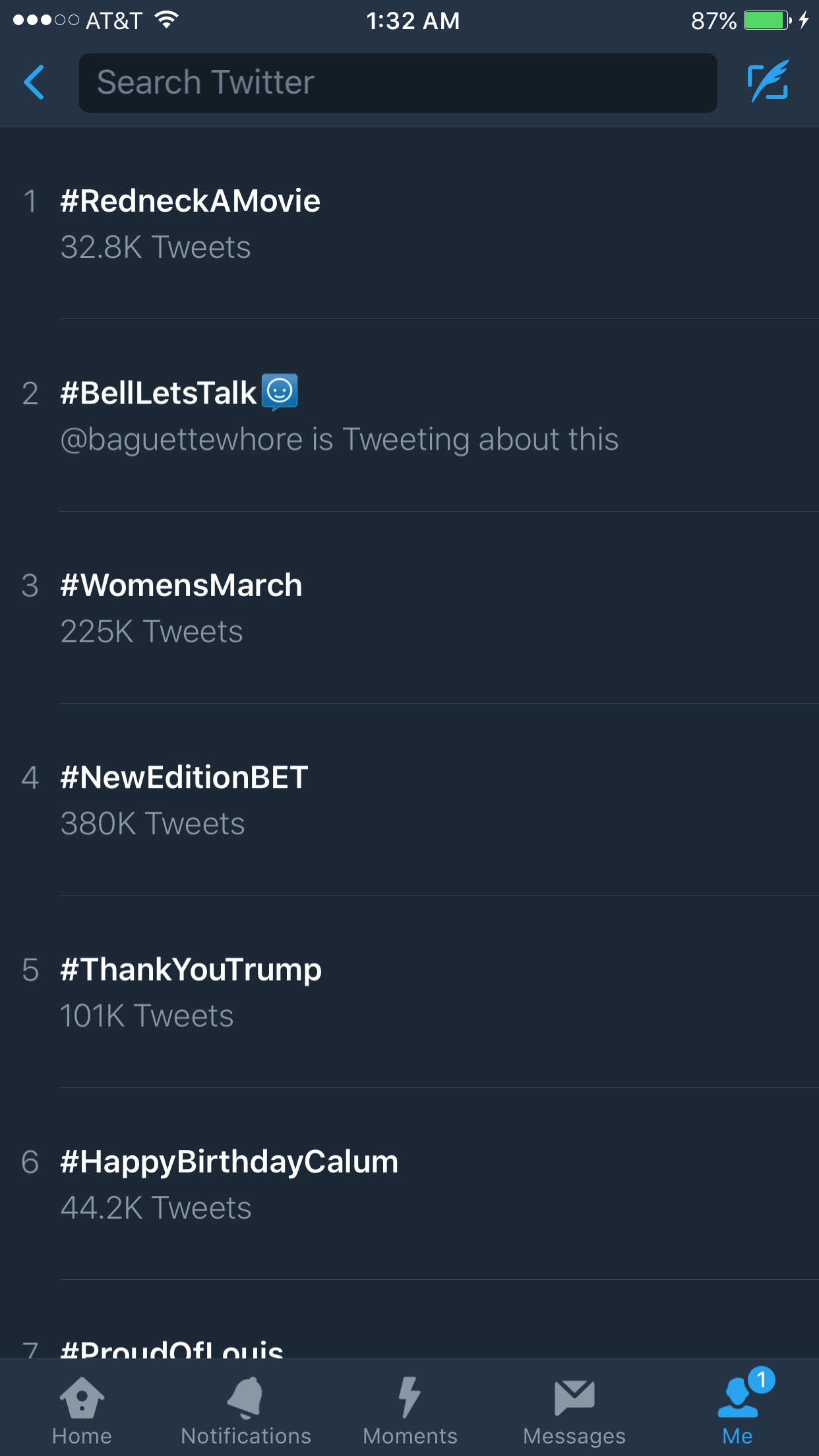The image size is (819, 1456).
Task: Tap the "@baguettewhore is Tweeting about this" text
Action: tap(340, 440)
